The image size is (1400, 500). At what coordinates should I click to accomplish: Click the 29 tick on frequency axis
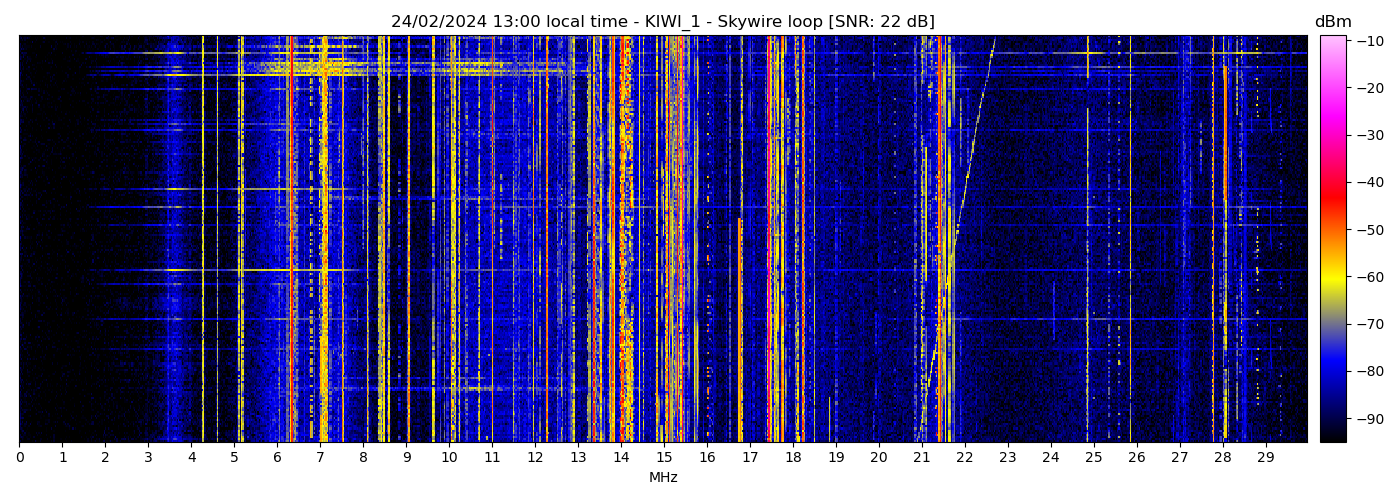pos(1265,457)
